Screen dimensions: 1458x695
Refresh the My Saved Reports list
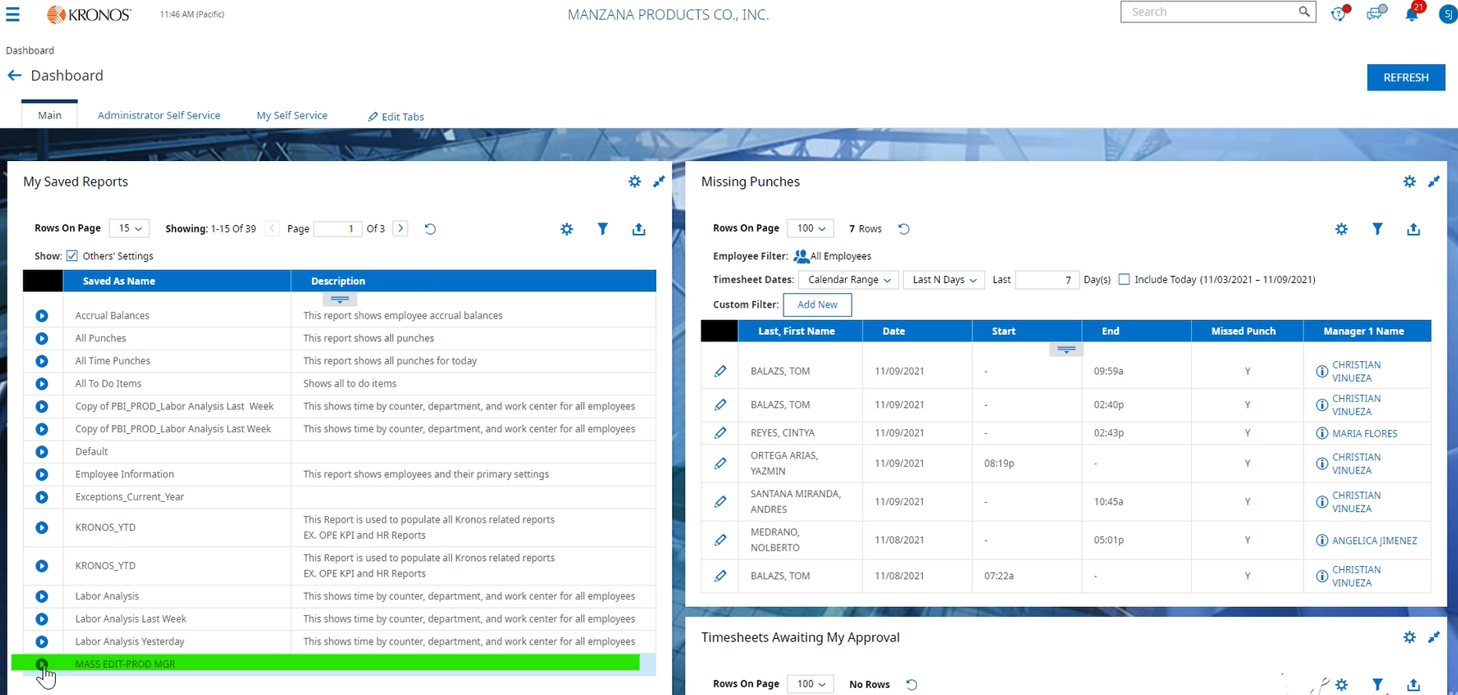(x=430, y=229)
